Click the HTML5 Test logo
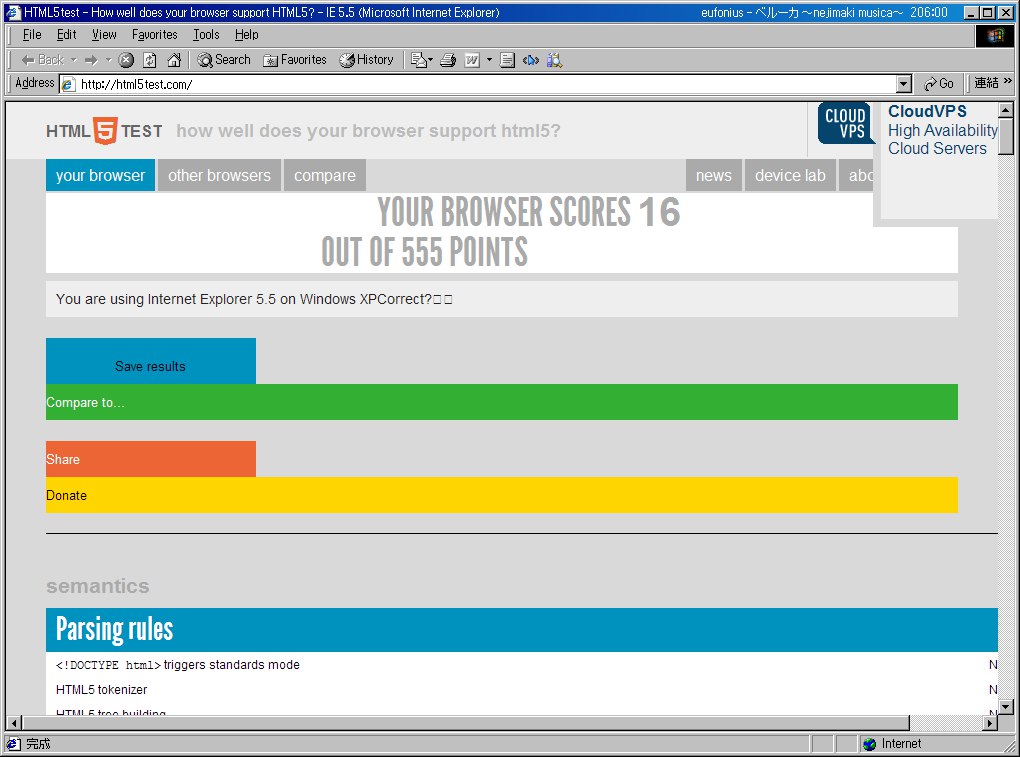Screen dimensions: 1020x757 pyautogui.click(x=104, y=131)
